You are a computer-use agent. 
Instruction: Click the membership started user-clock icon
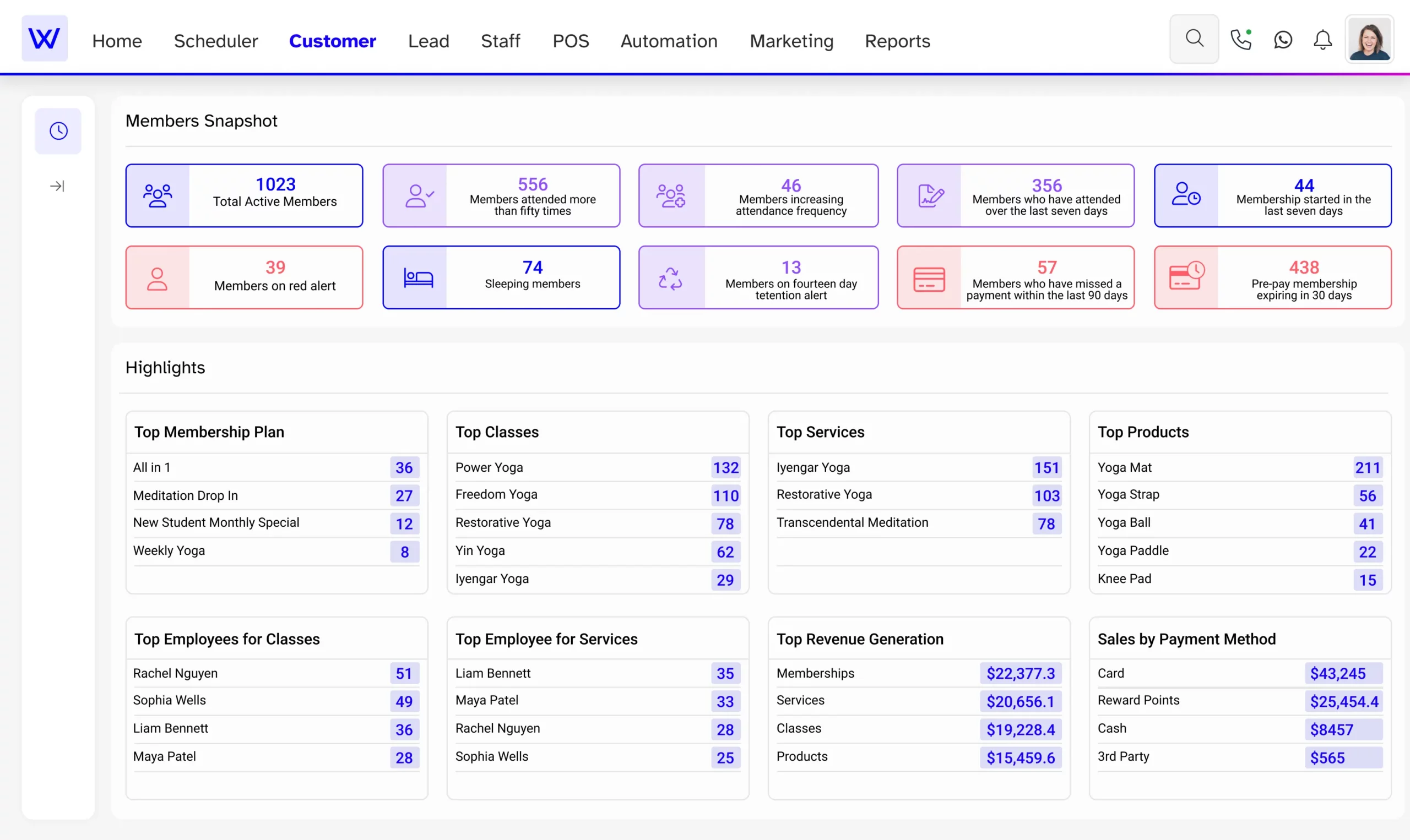pos(1186,194)
